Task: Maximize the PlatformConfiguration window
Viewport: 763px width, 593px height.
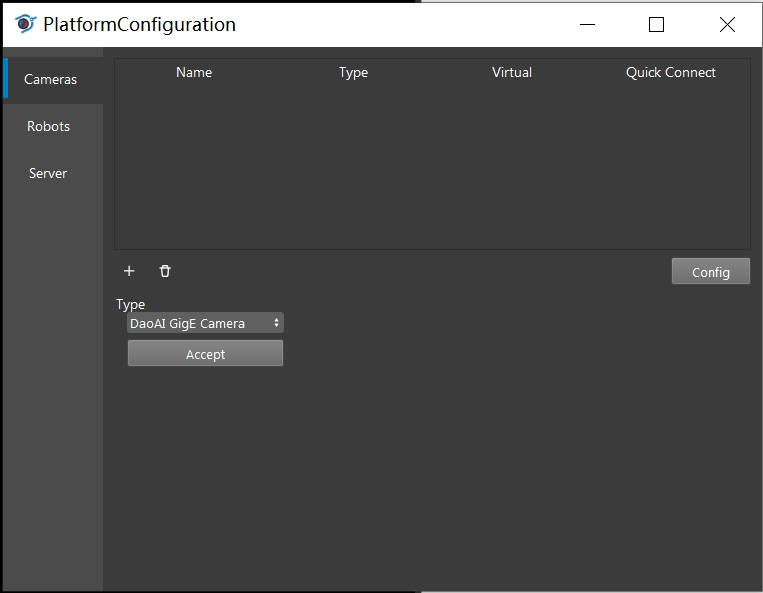Action: coord(656,24)
